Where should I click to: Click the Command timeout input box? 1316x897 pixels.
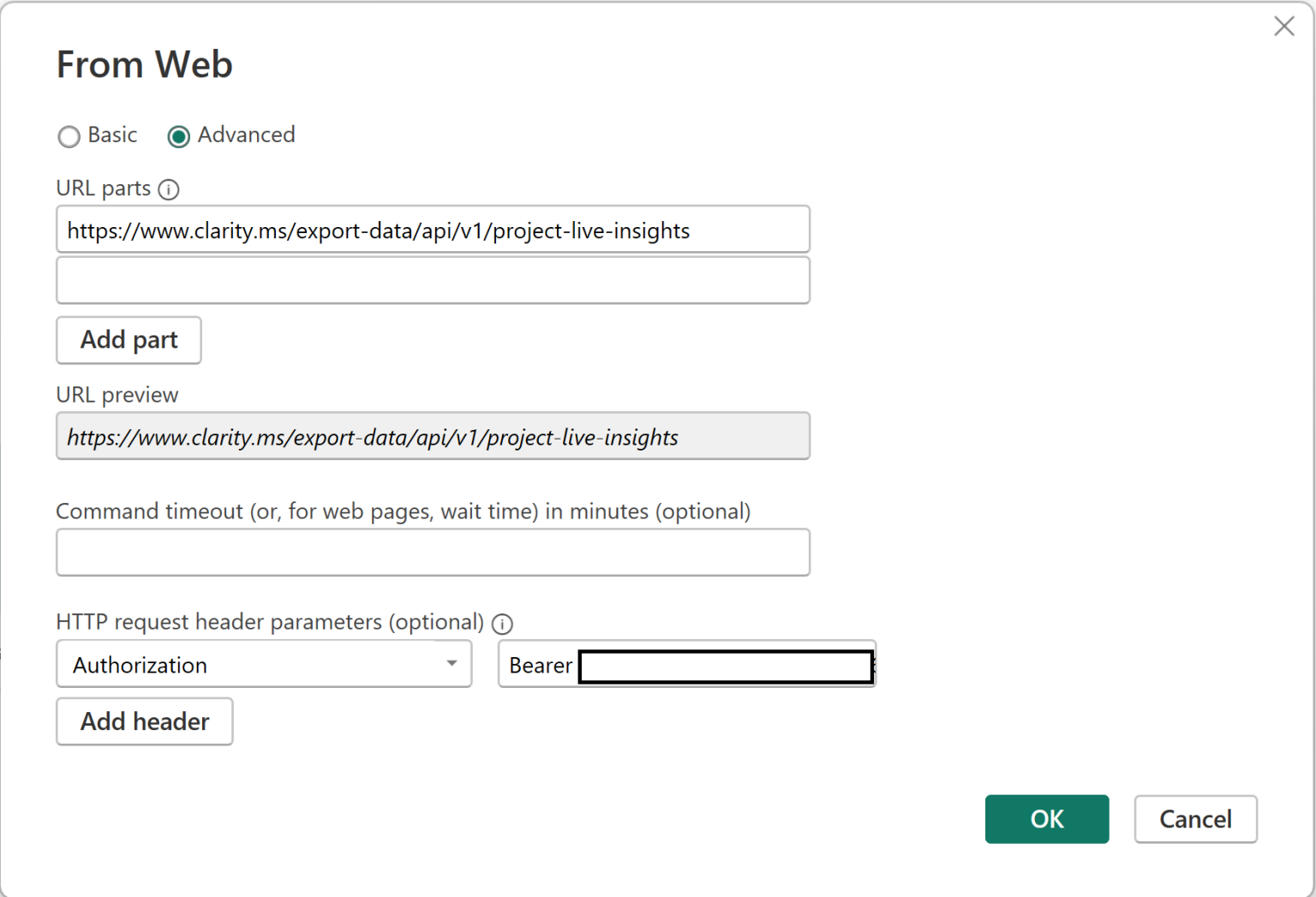[433, 553]
